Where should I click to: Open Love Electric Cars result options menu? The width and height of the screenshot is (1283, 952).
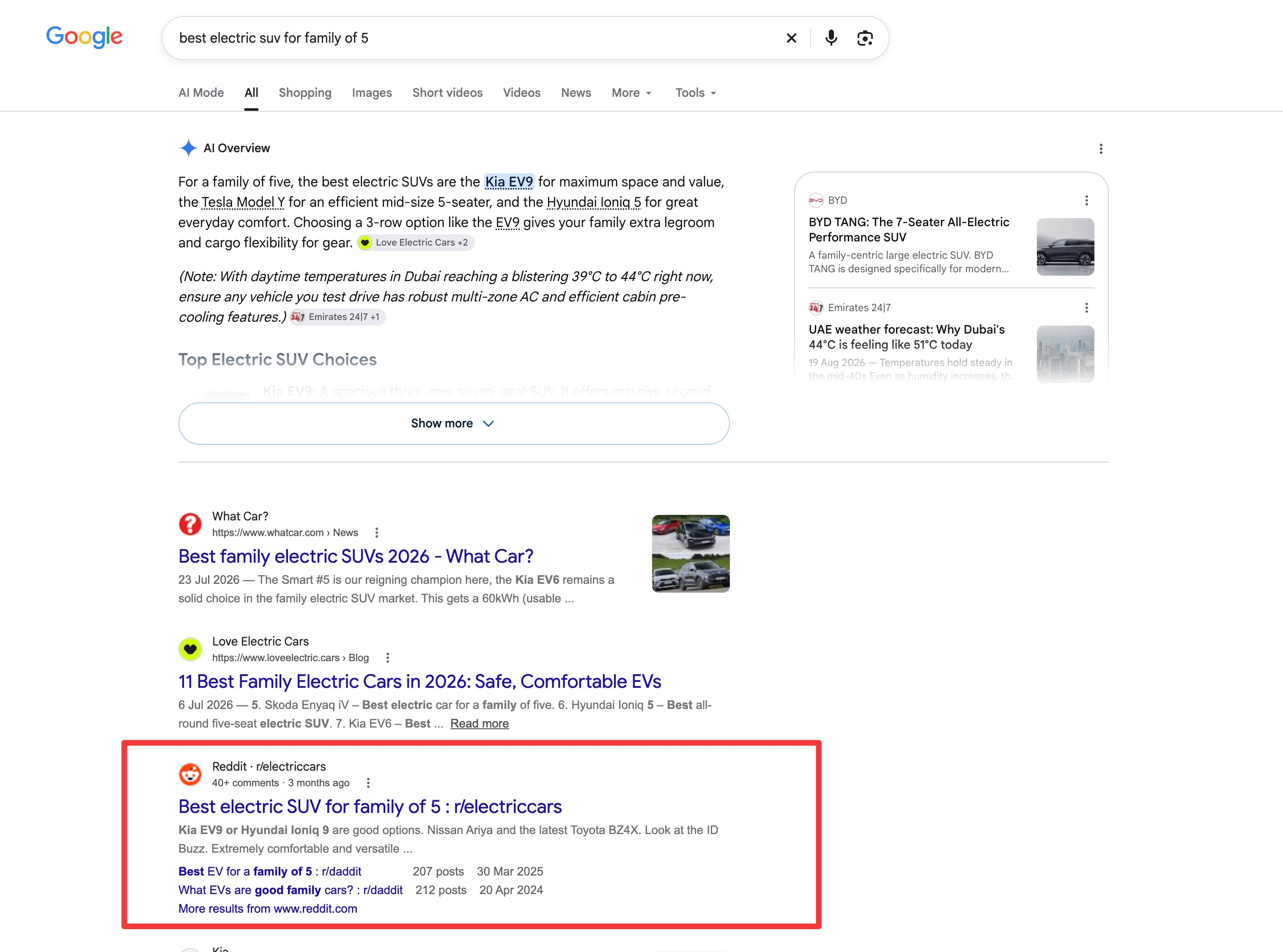[387, 657]
